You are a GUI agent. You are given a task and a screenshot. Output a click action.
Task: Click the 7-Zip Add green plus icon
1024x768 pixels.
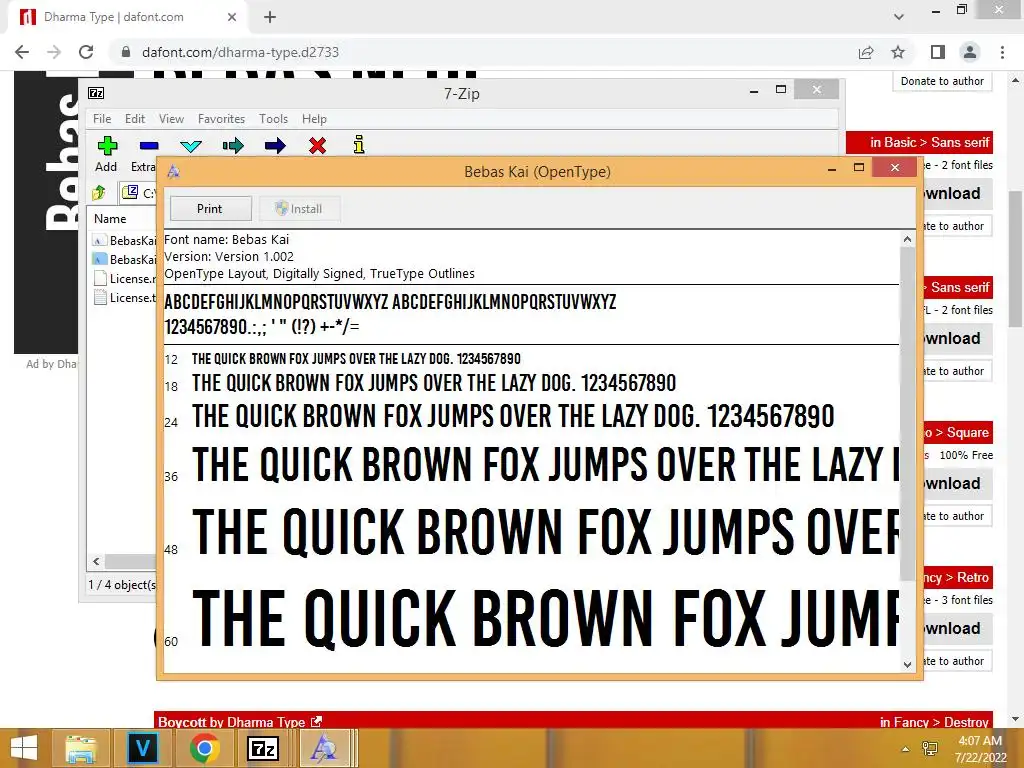pyautogui.click(x=107, y=145)
